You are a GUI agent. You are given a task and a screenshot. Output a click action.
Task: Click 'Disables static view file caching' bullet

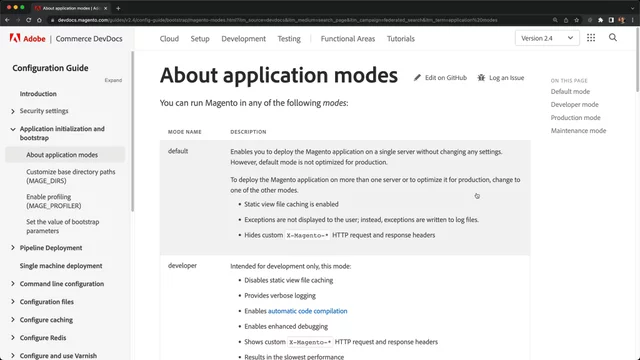click(289, 280)
